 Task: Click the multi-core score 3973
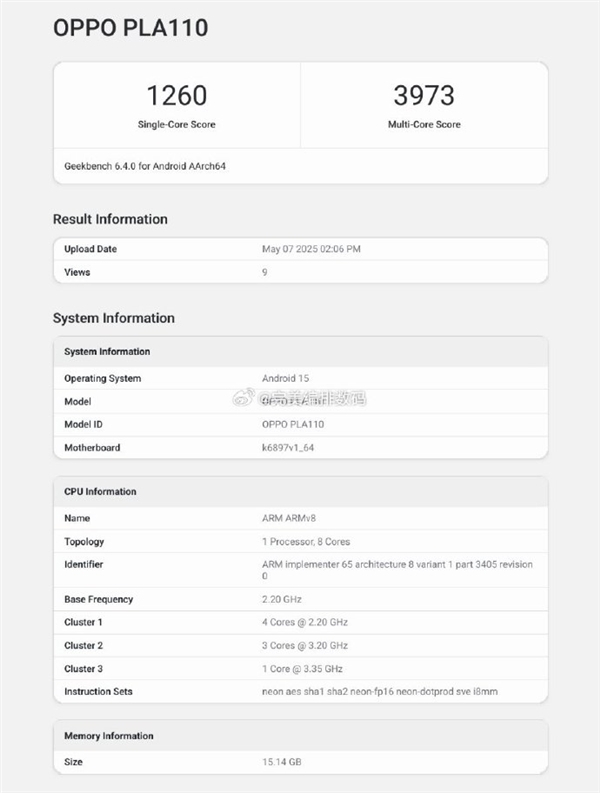(424, 96)
